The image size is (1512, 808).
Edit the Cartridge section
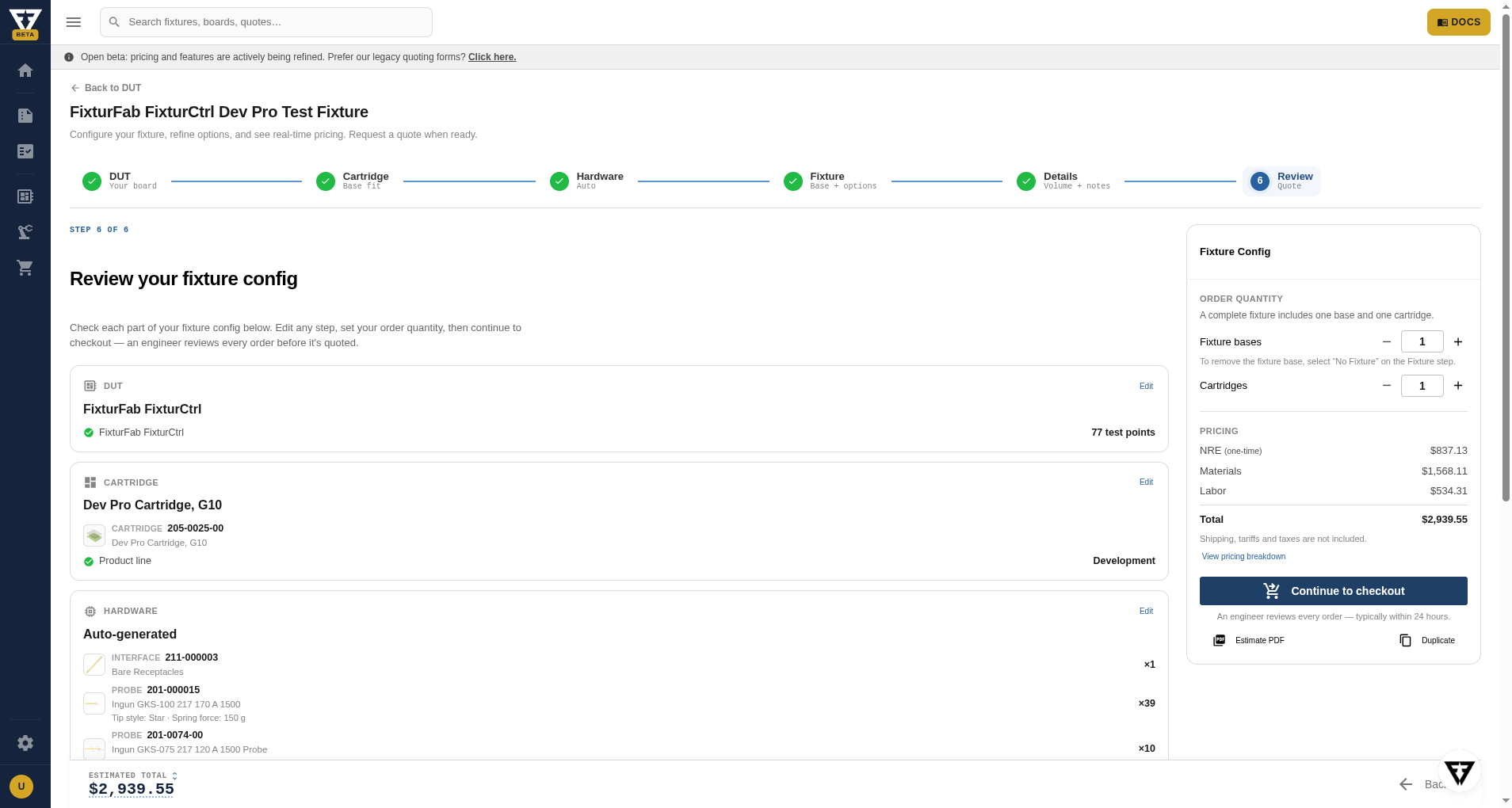1146,482
